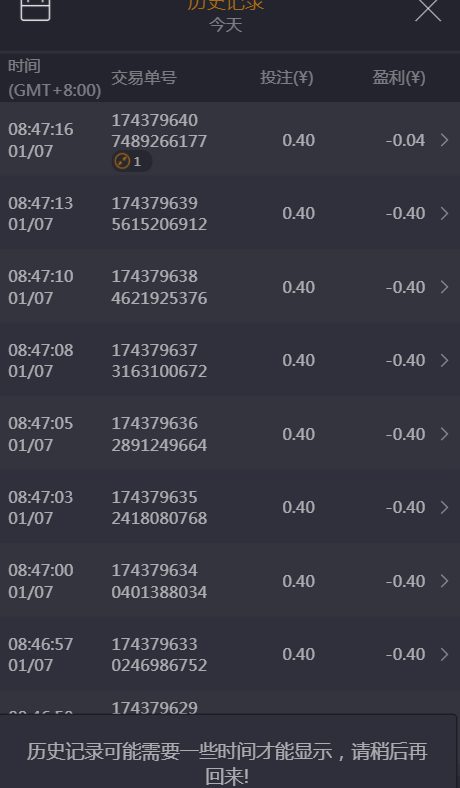Open chevron arrow of 08:47:10 row
Screen dimensions: 460x788
444,287
